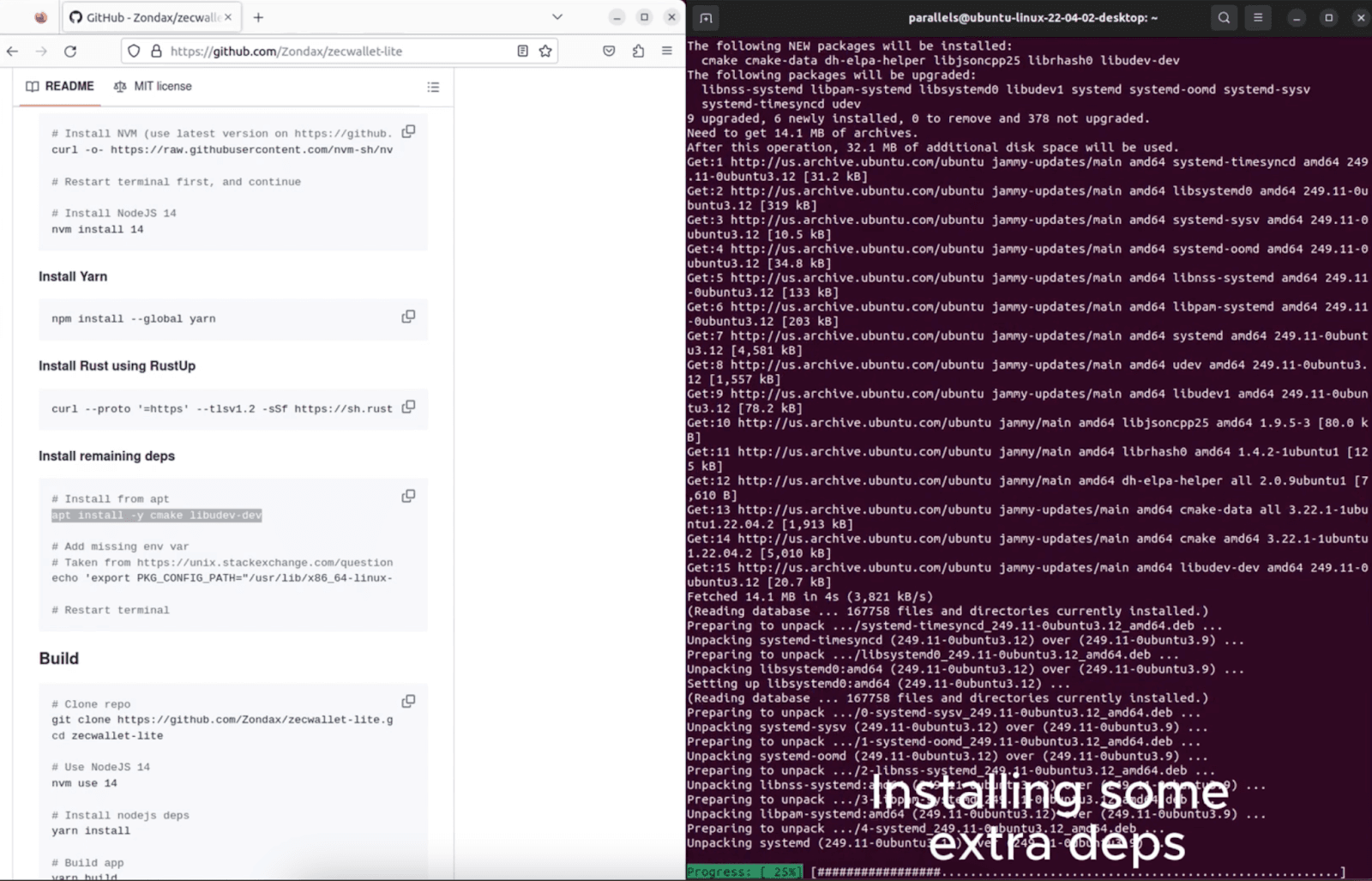The width and height of the screenshot is (1372, 881).
Task: Open the README outline list icon
Action: pyautogui.click(x=433, y=87)
